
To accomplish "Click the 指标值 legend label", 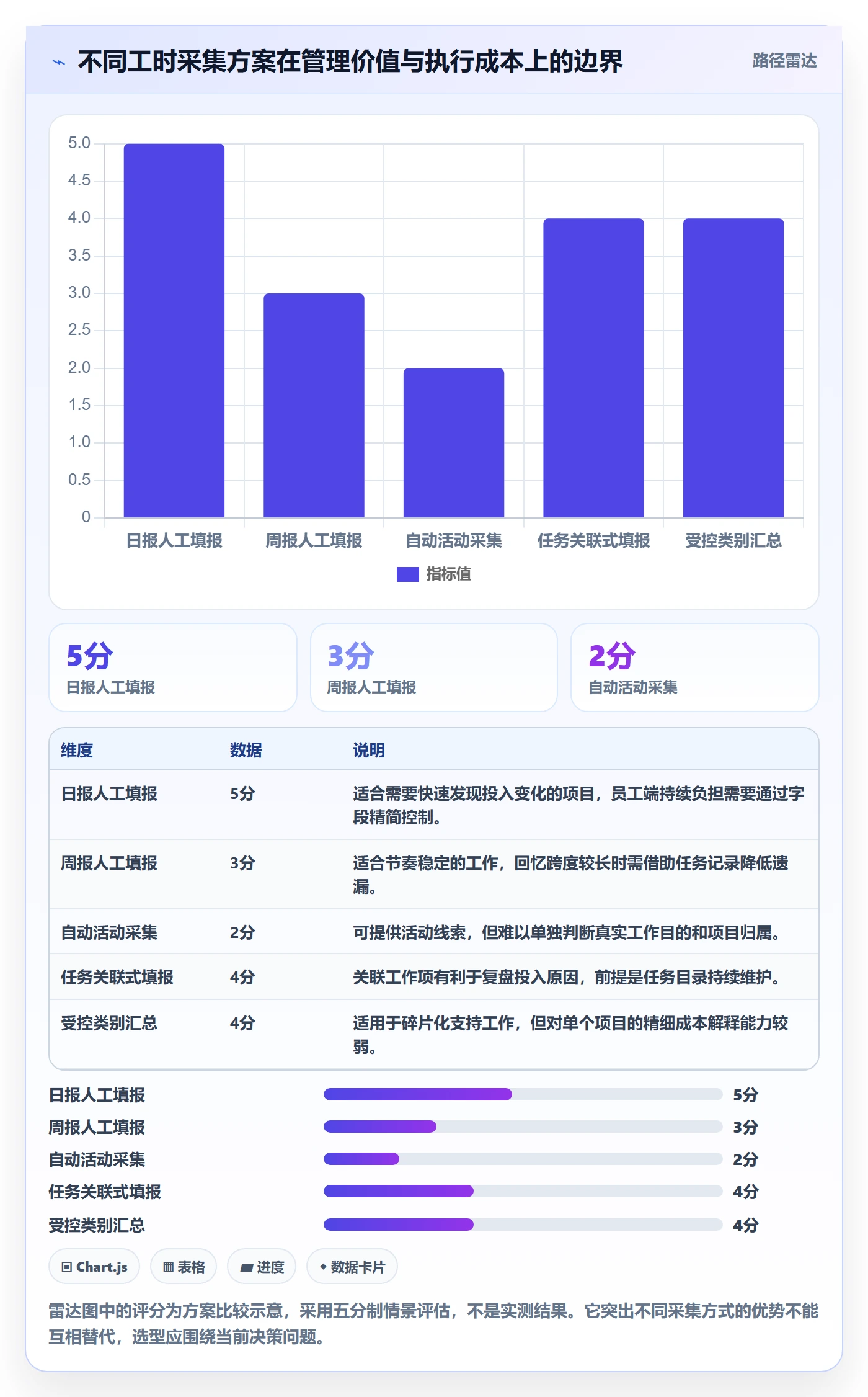I will 448,574.
